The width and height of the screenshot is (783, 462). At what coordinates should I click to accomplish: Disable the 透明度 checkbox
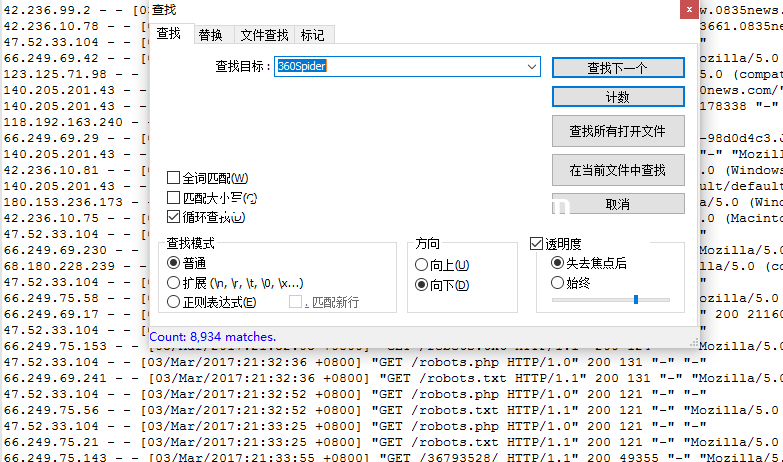pyautogui.click(x=536, y=244)
